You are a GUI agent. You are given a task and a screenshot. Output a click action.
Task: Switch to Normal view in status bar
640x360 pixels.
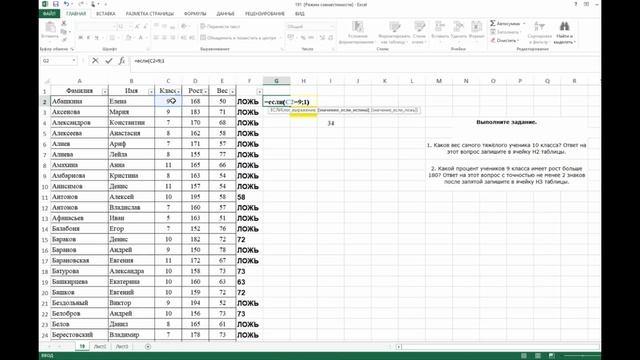(x=524, y=356)
